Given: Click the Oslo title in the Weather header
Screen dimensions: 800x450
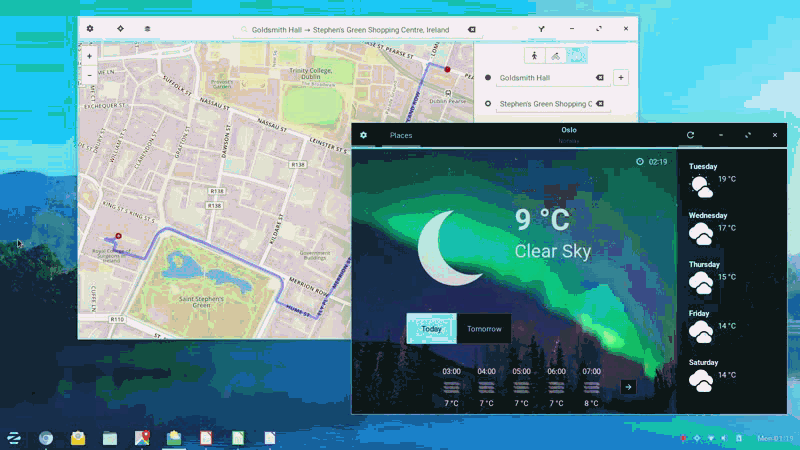Looking at the screenshot, I should (x=569, y=130).
